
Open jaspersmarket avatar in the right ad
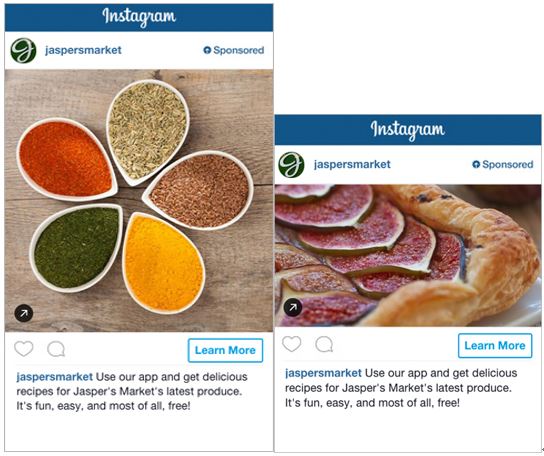[291, 165]
